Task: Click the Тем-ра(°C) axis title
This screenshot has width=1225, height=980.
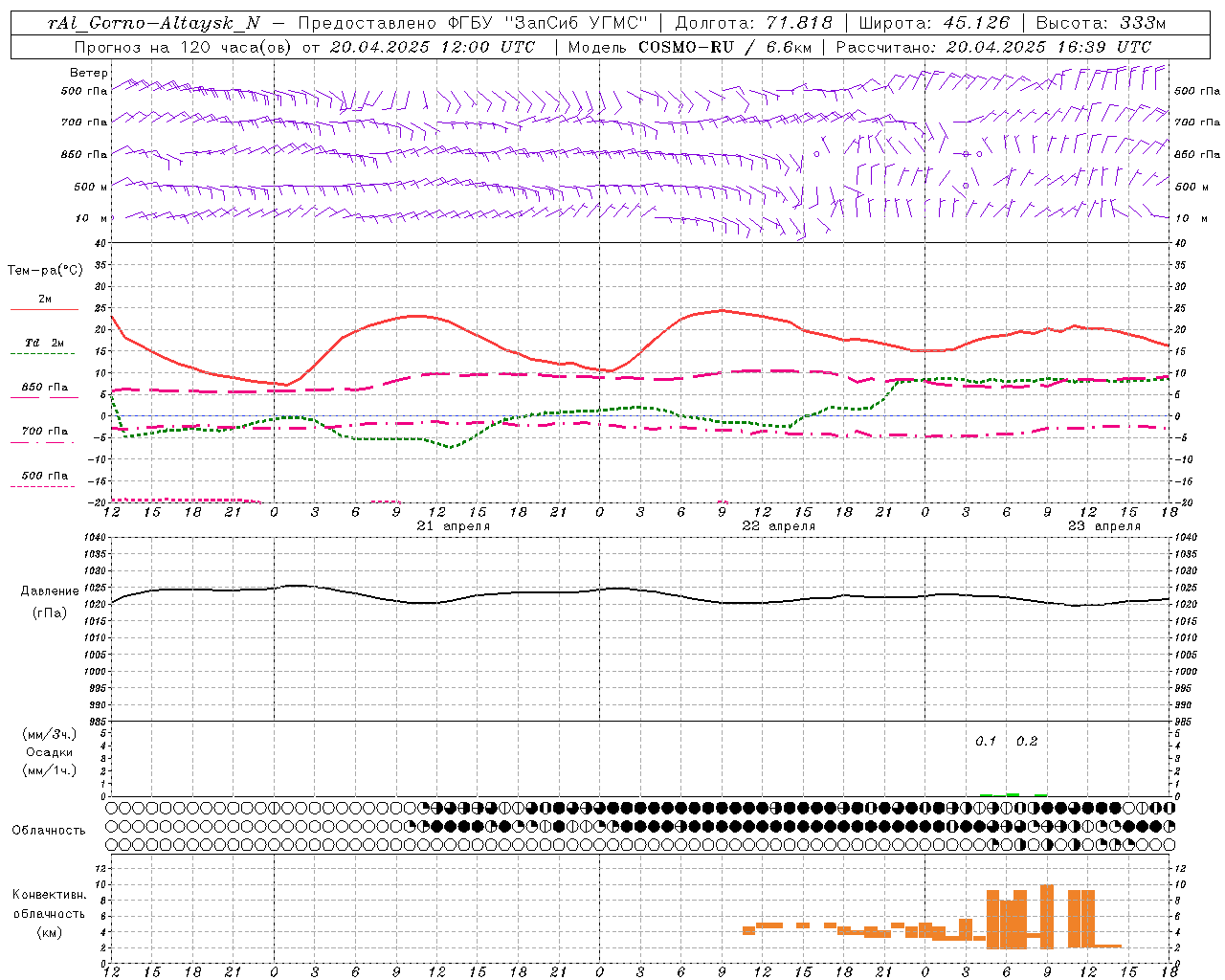Action: click(x=45, y=271)
